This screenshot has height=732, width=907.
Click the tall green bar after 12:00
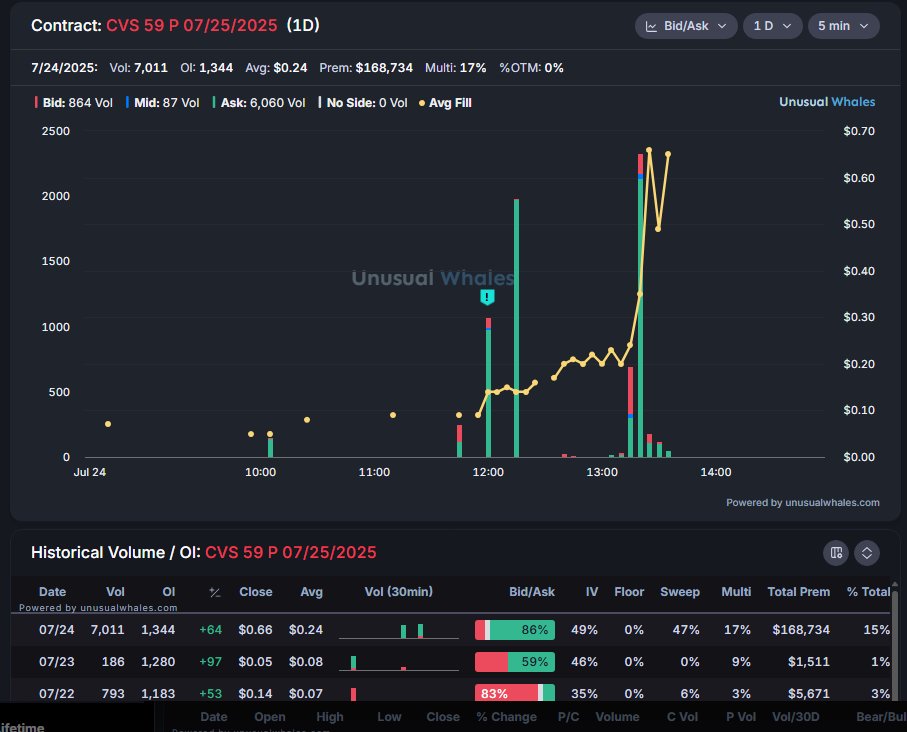[x=517, y=328]
